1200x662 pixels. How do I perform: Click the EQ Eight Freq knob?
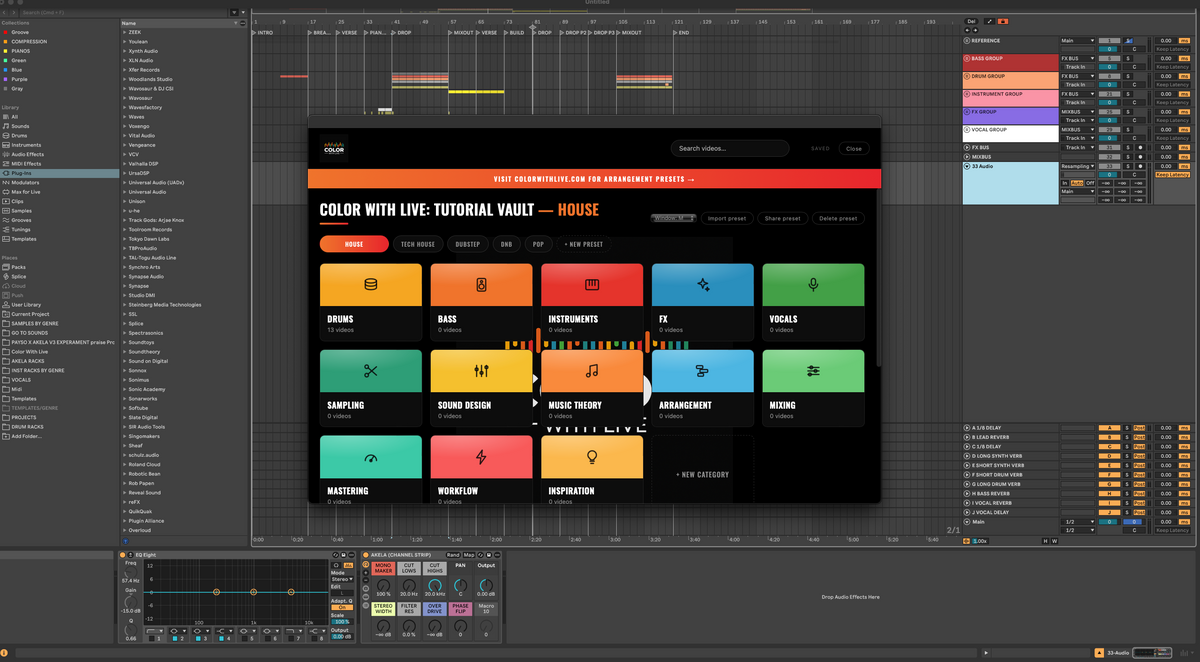tap(130, 573)
